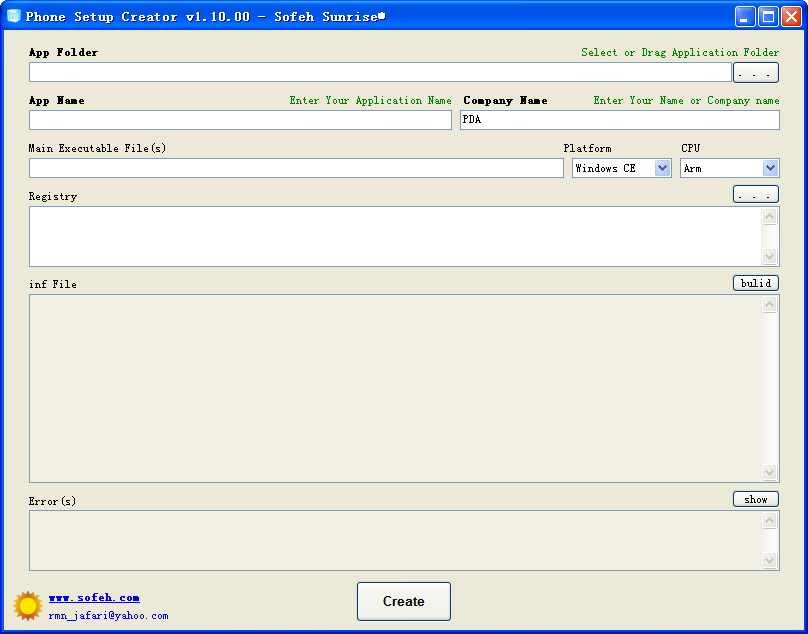Click the show errors button
Screen dimensions: 808x634
755,499
